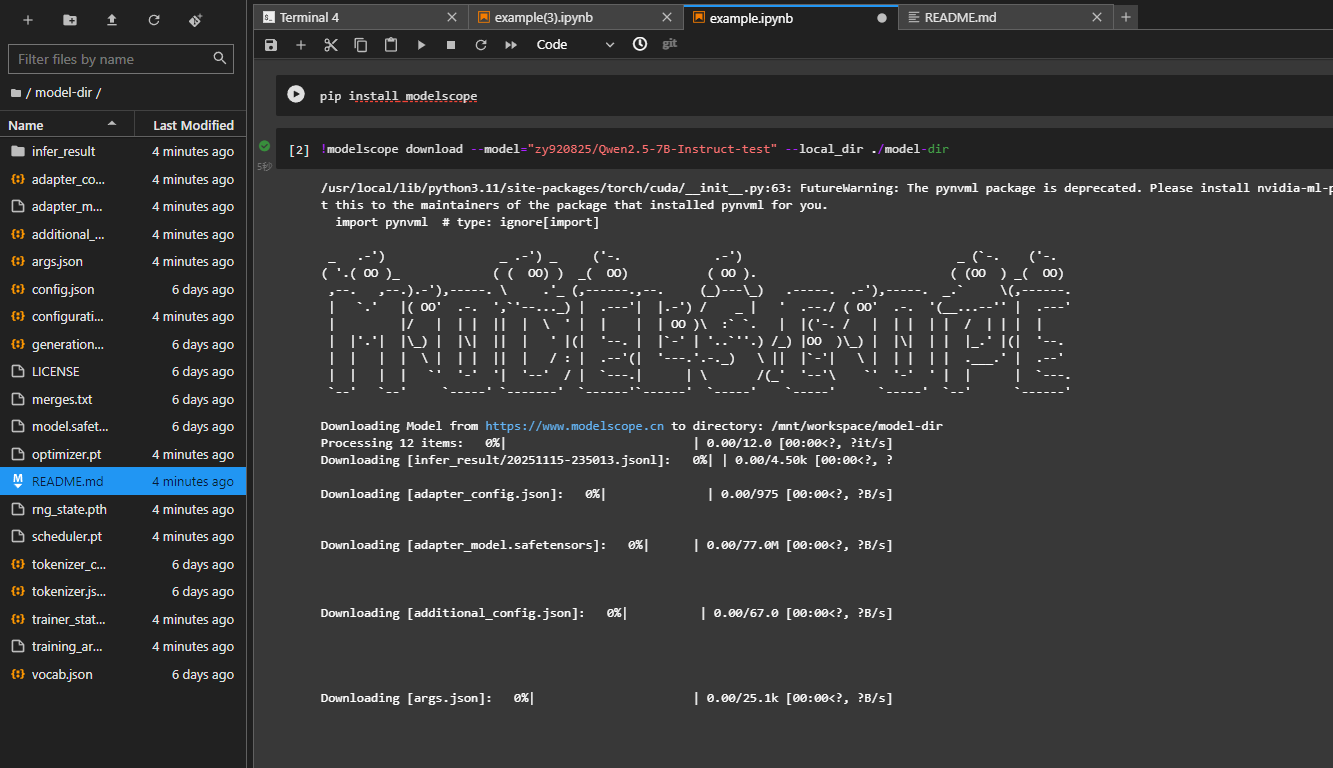Close the README.md tab
The image size is (1333, 768).
1097,18
